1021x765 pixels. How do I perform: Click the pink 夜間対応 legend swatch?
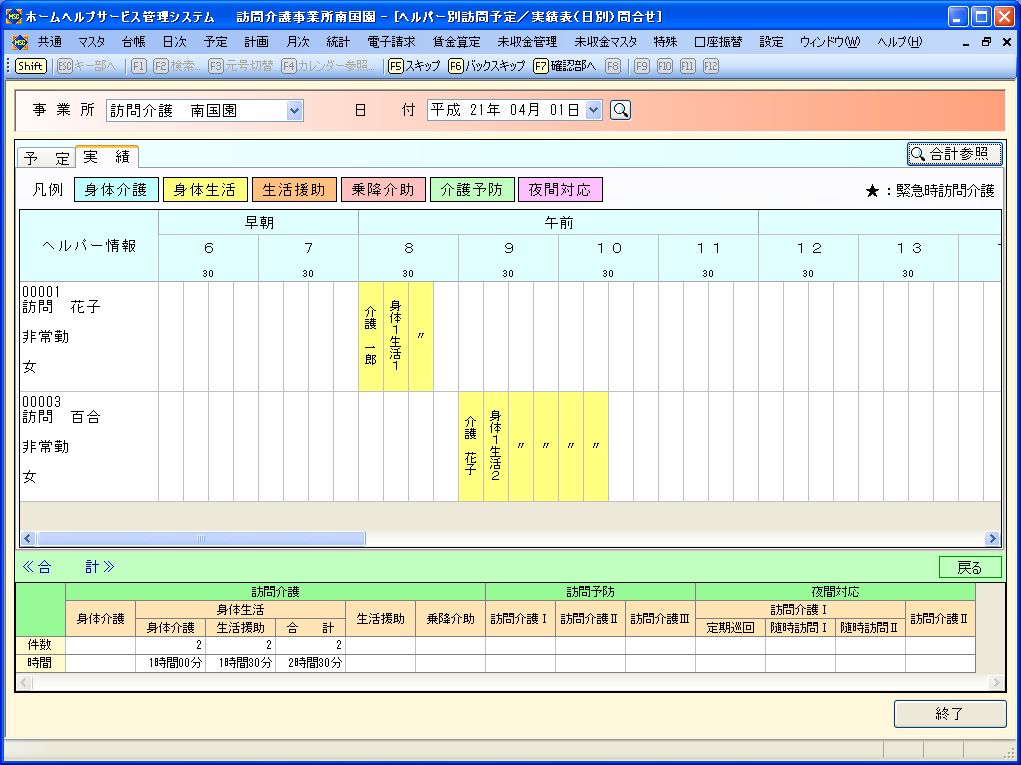point(560,190)
